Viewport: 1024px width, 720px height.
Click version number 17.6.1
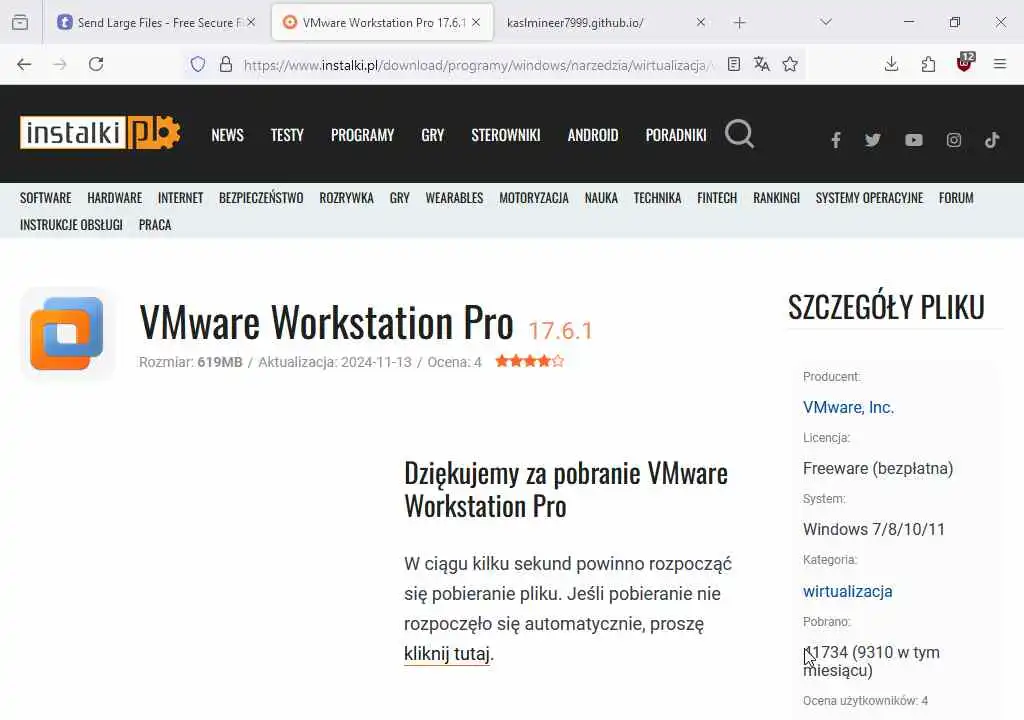[x=560, y=331]
